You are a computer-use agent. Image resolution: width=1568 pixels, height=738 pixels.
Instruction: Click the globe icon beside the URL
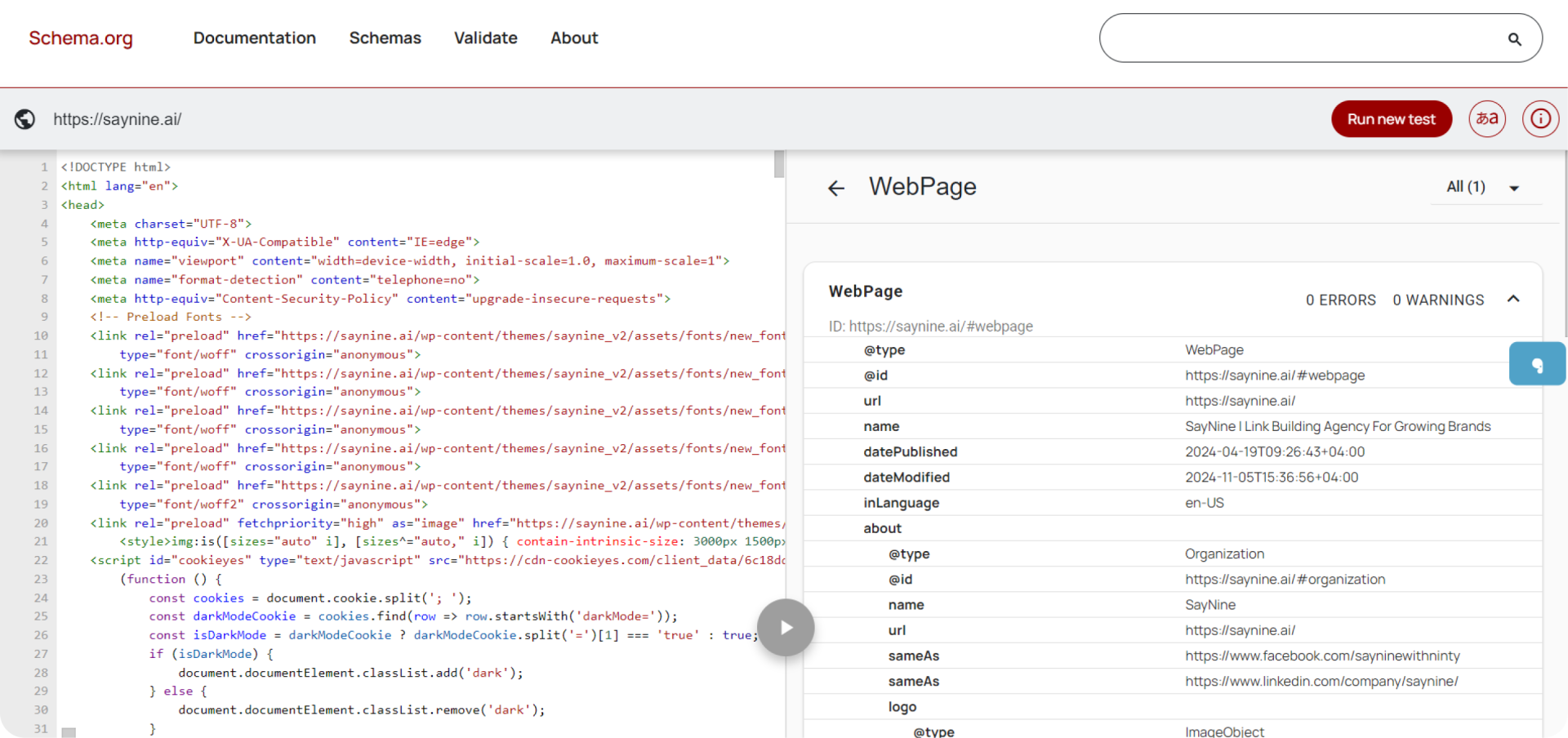pyautogui.click(x=25, y=119)
